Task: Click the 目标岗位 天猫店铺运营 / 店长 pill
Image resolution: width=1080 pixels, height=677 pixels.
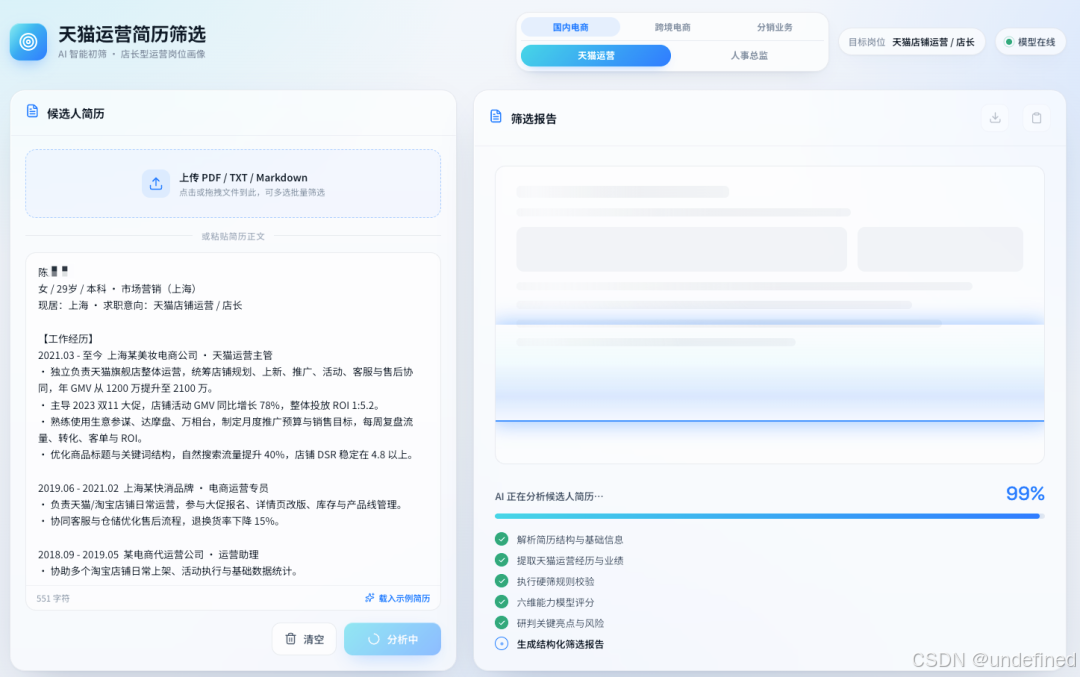Action: click(911, 42)
